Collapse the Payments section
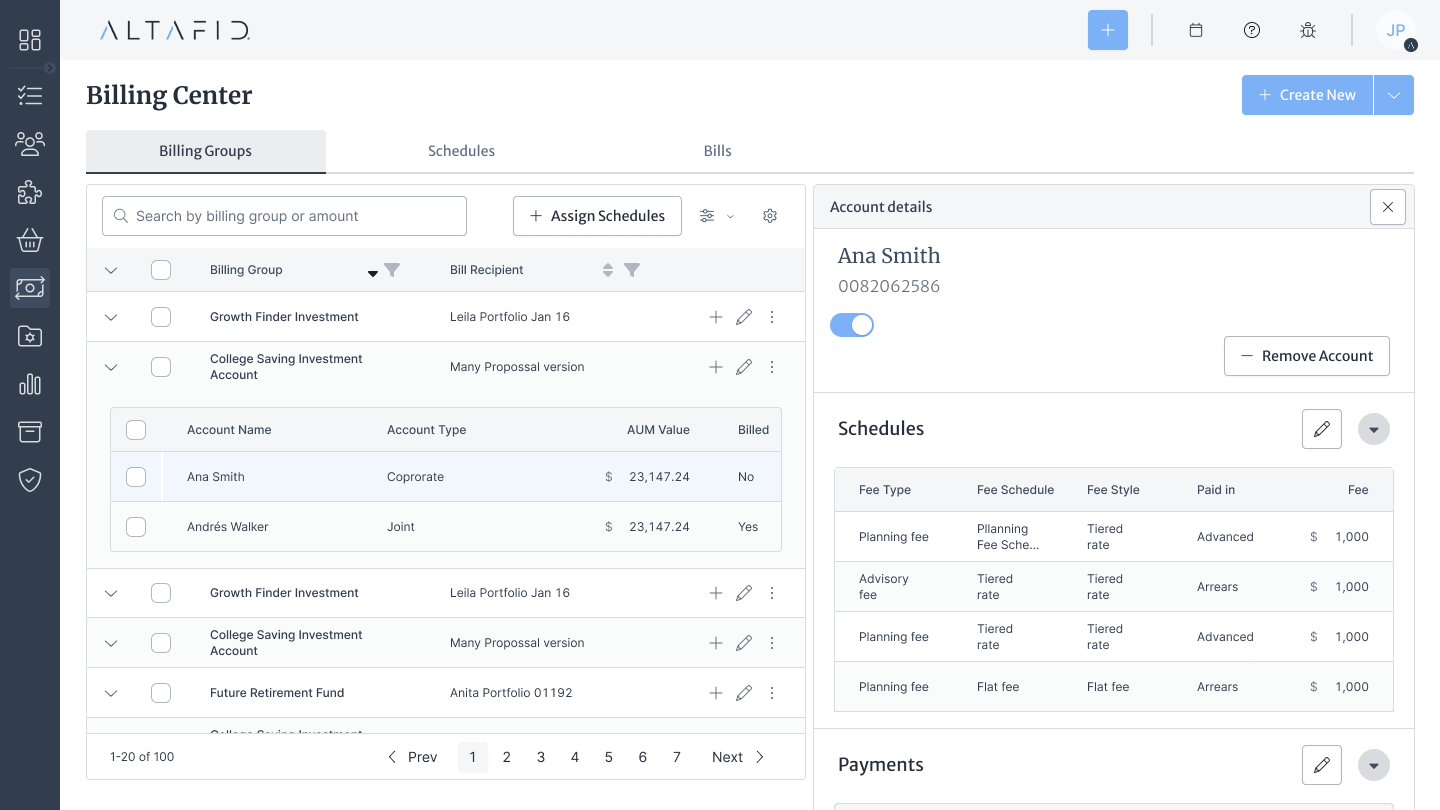The image size is (1440, 810). click(1374, 766)
